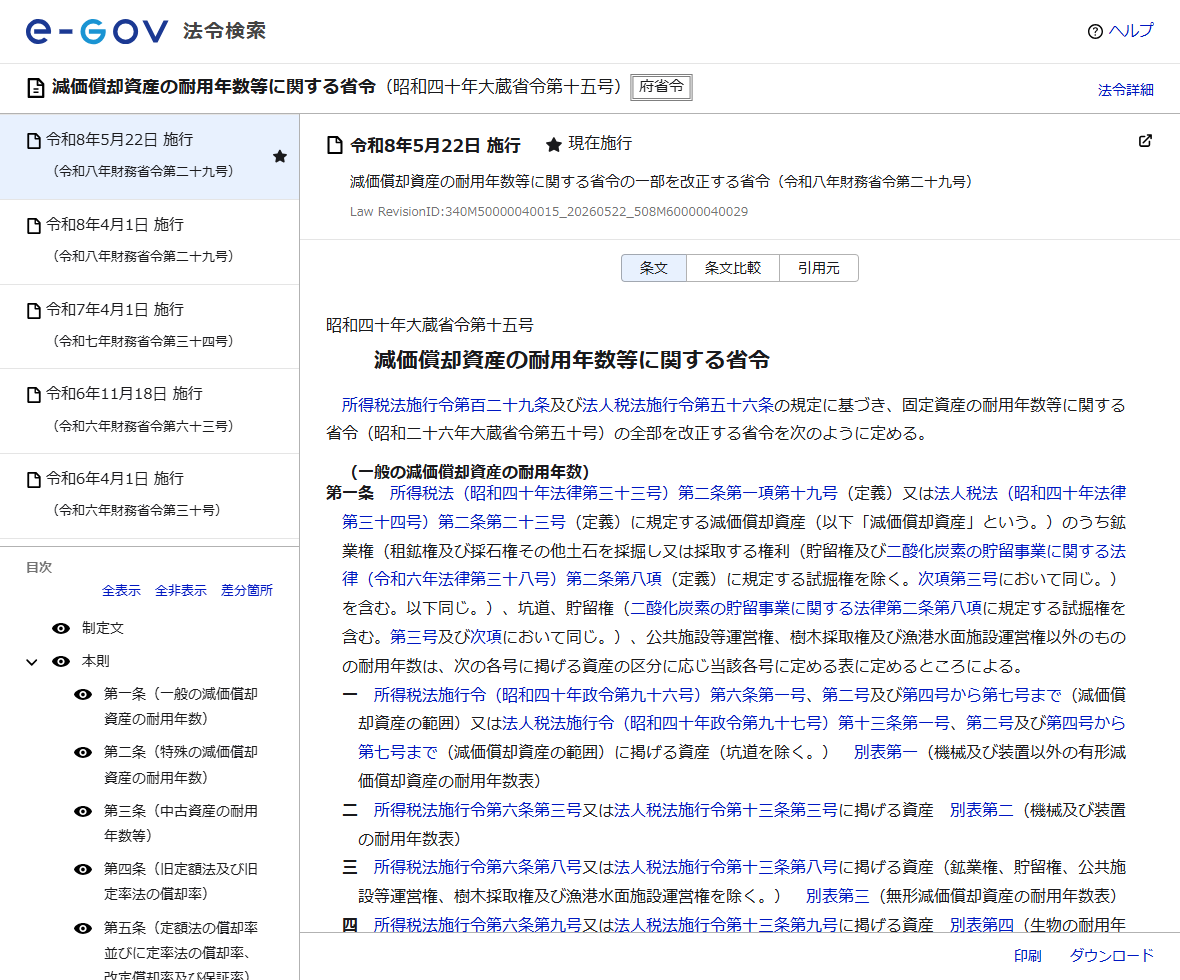1180x980 pixels.
Task: Open law in new window icon
Action: click(x=1145, y=141)
